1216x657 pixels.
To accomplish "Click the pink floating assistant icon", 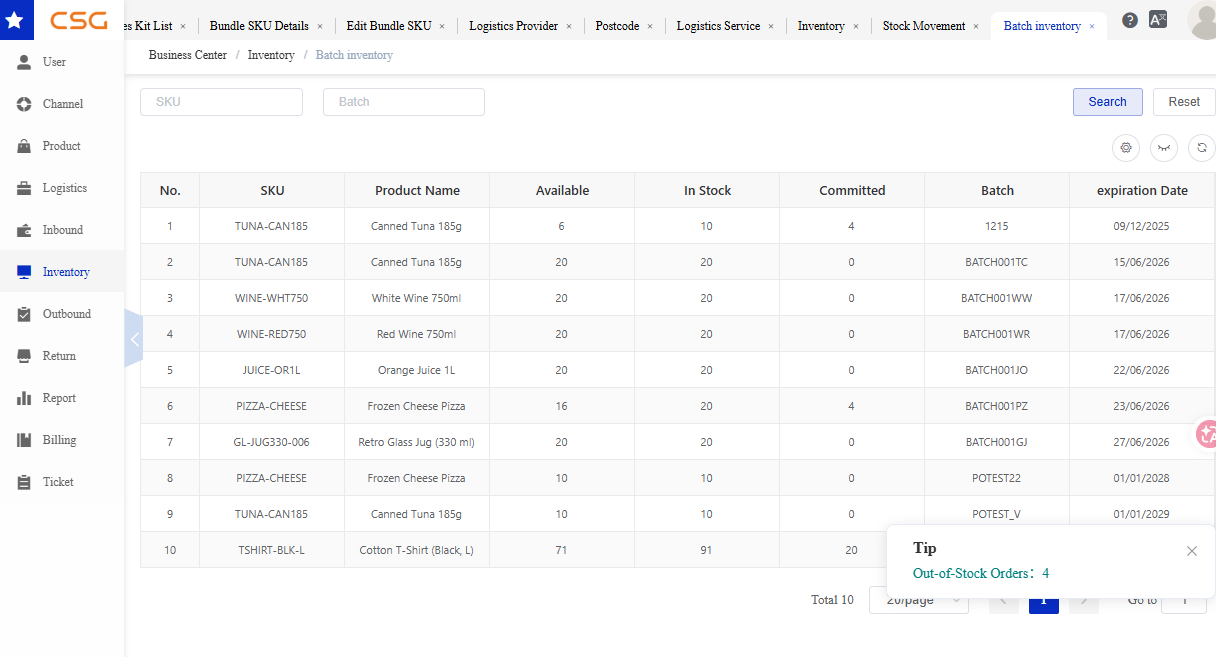I will pos(1207,434).
